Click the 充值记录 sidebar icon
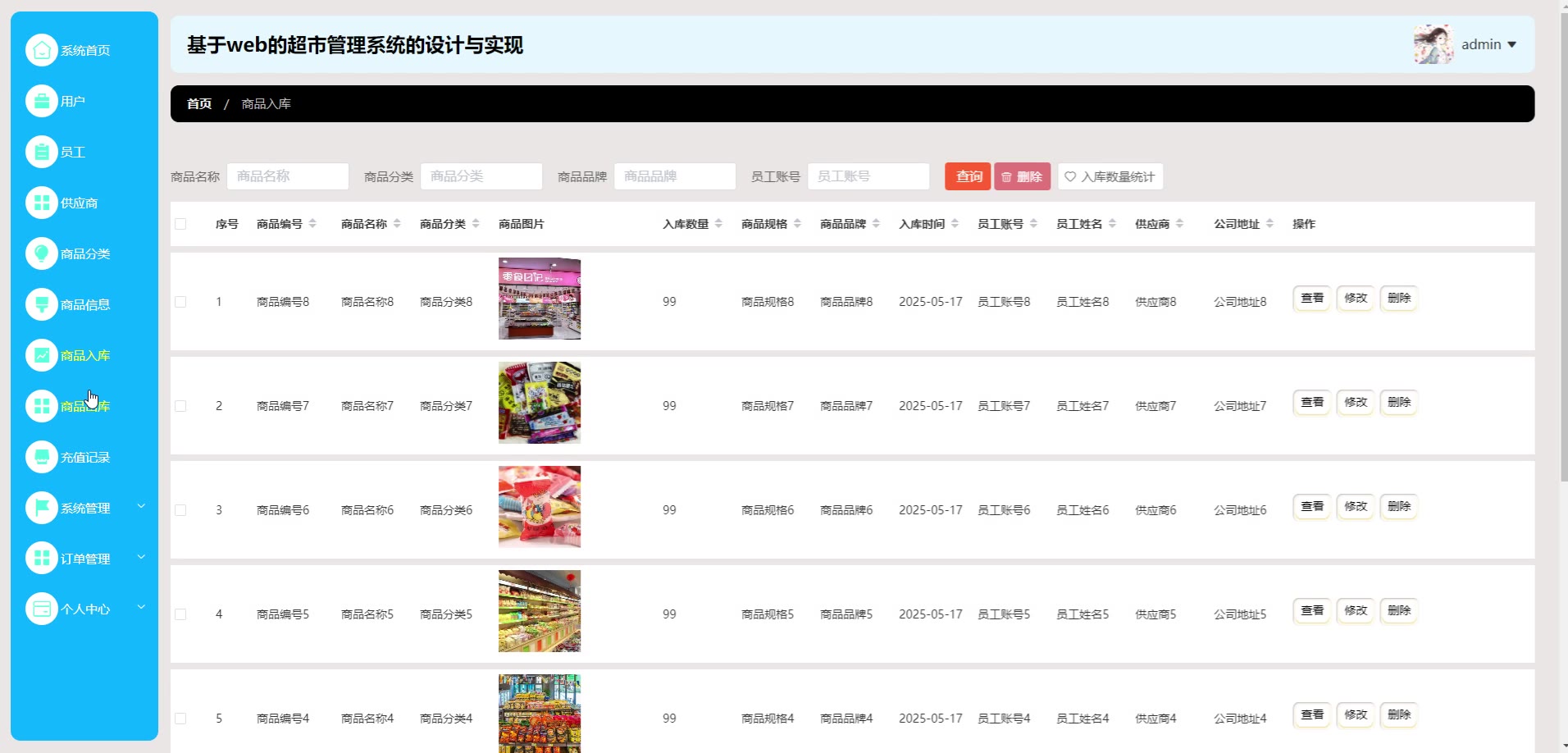 (x=41, y=457)
